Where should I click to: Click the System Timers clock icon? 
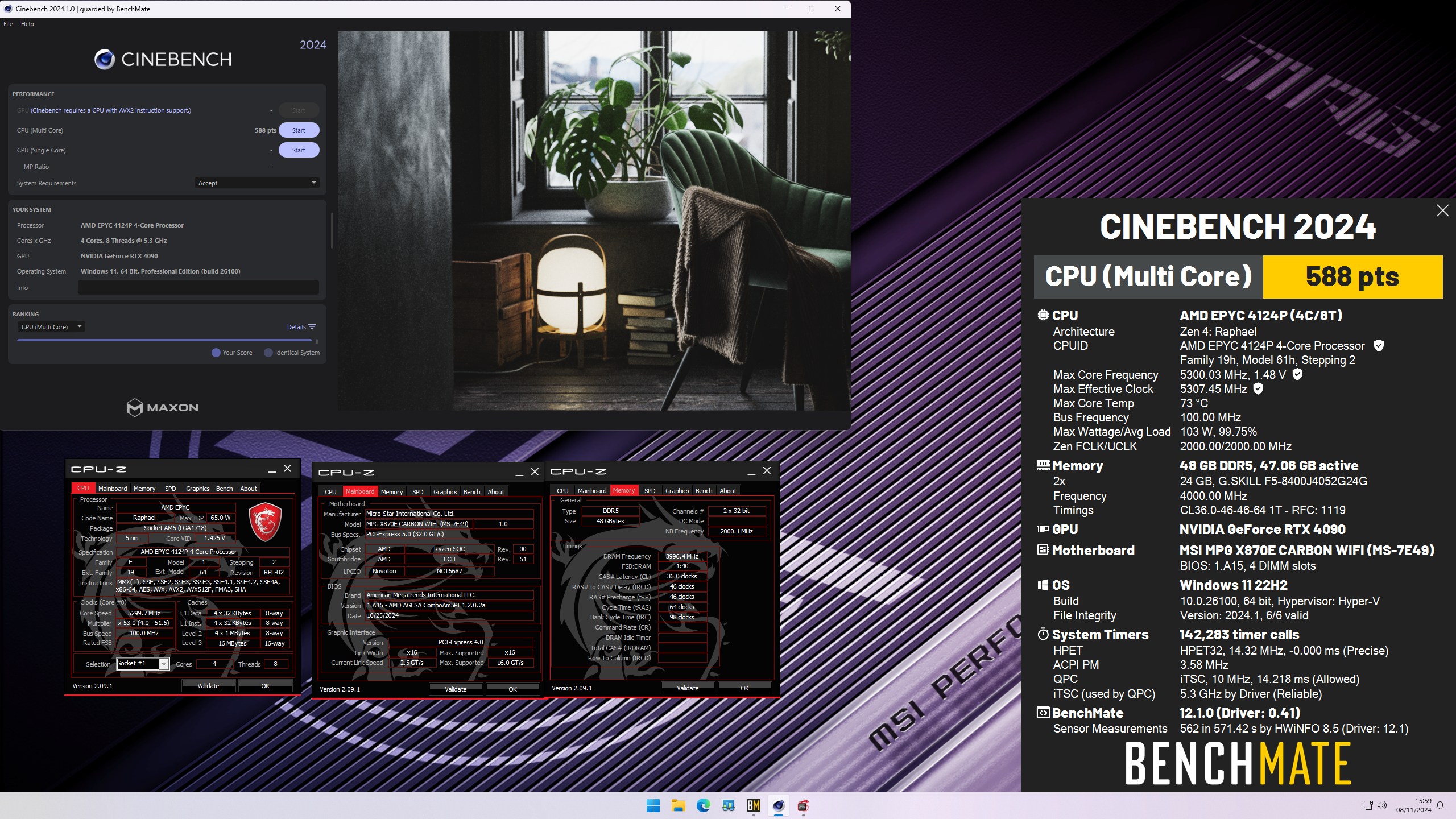(1043, 634)
